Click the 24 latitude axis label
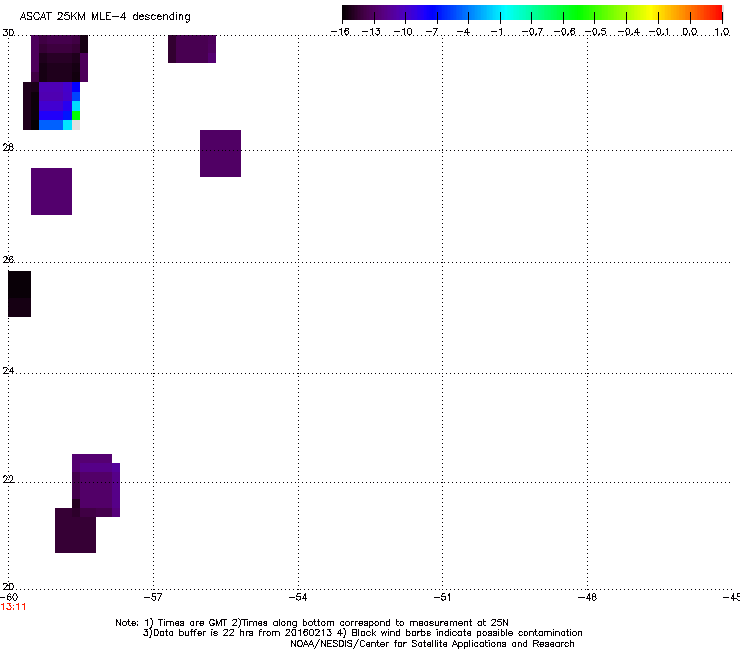This screenshot has height=650, width=740. (8, 371)
